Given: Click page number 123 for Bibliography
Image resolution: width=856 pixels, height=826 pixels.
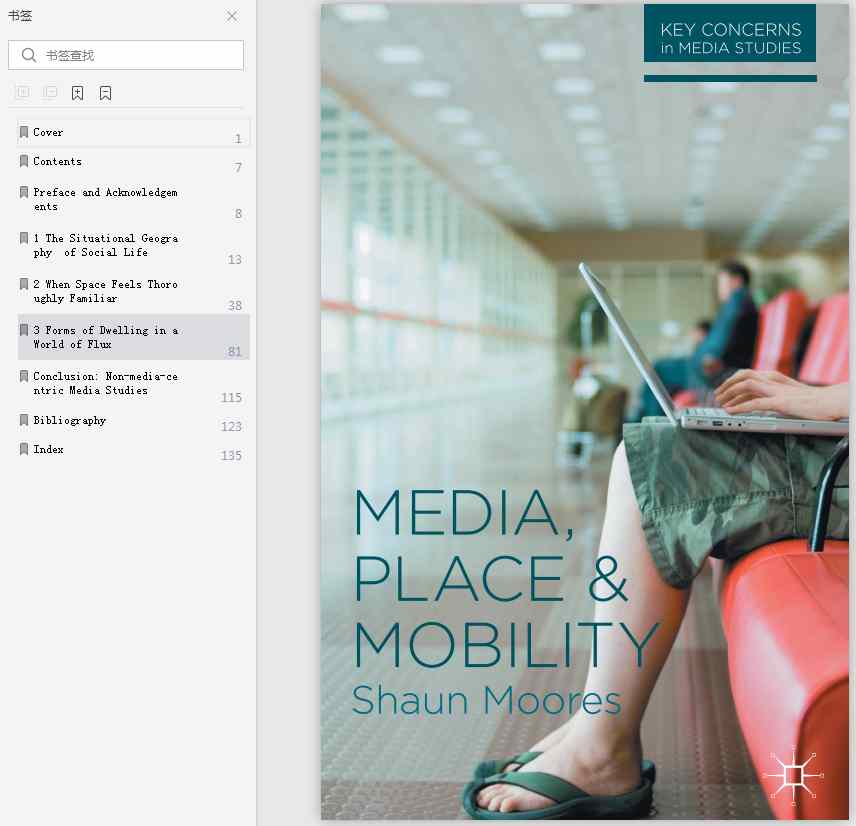Looking at the screenshot, I should [x=231, y=426].
